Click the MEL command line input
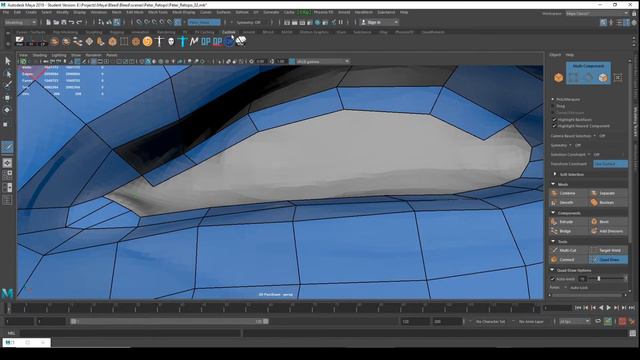This screenshot has height=360, width=640. coord(131,333)
